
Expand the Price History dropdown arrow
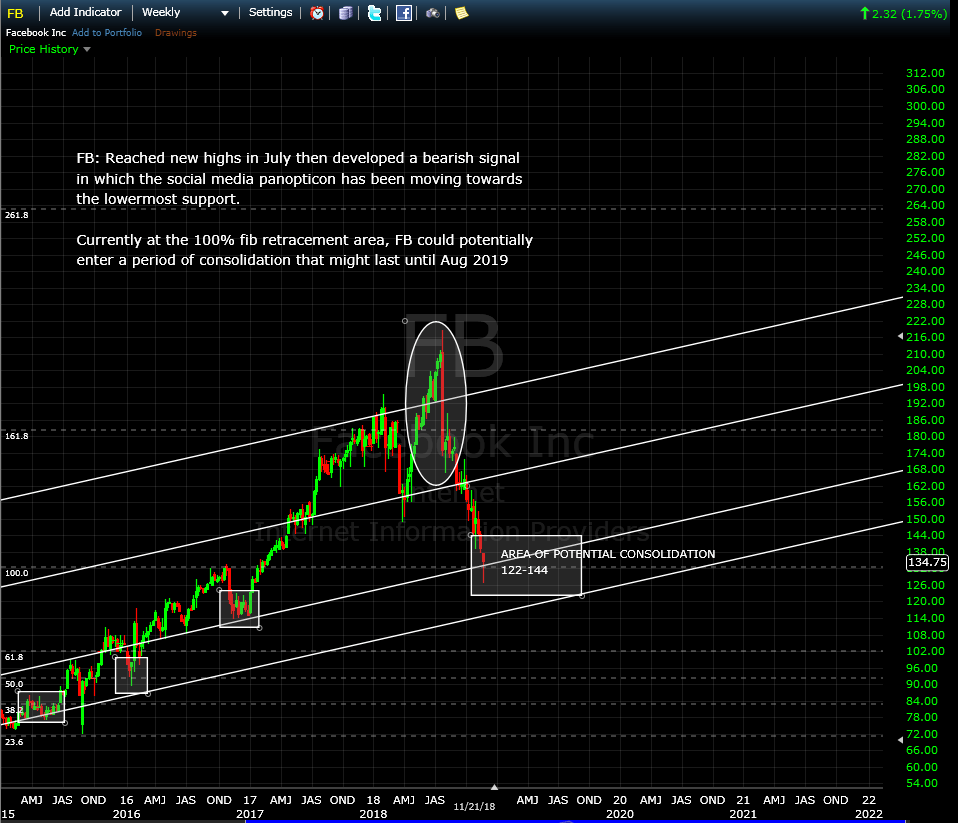point(87,49)
